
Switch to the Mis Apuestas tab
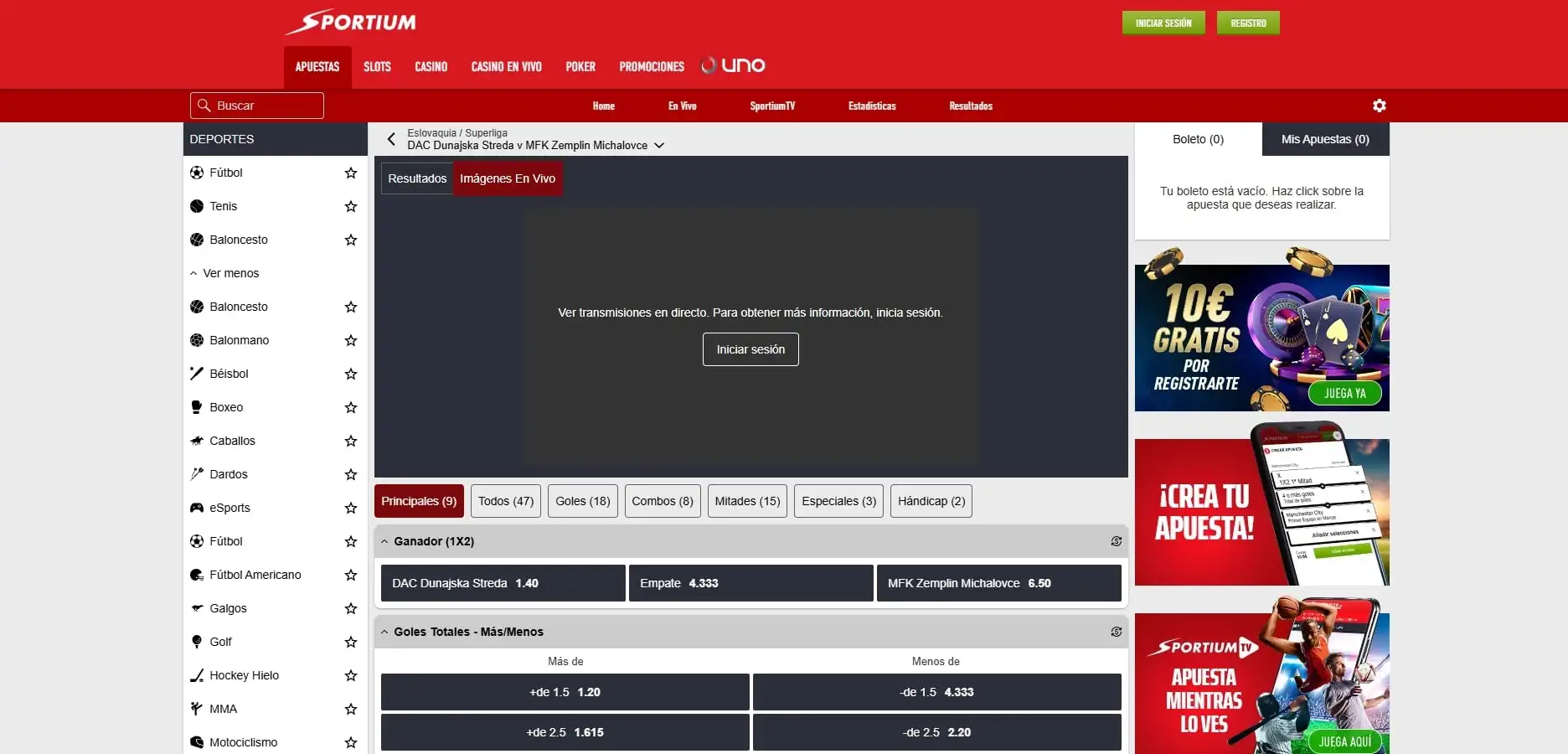click(x=1323, y=139)
